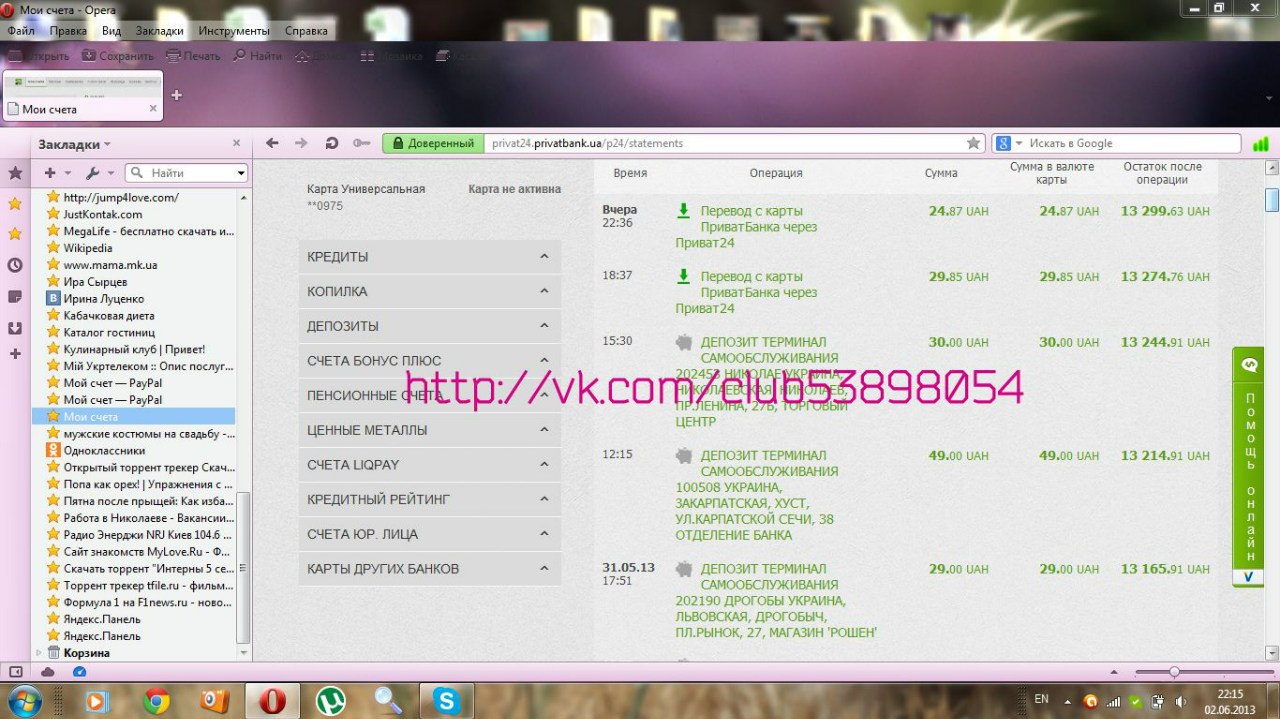Open the Downloads panel in the sidebar
This screenshot has width=1280, height=719.
click(15, 327)
